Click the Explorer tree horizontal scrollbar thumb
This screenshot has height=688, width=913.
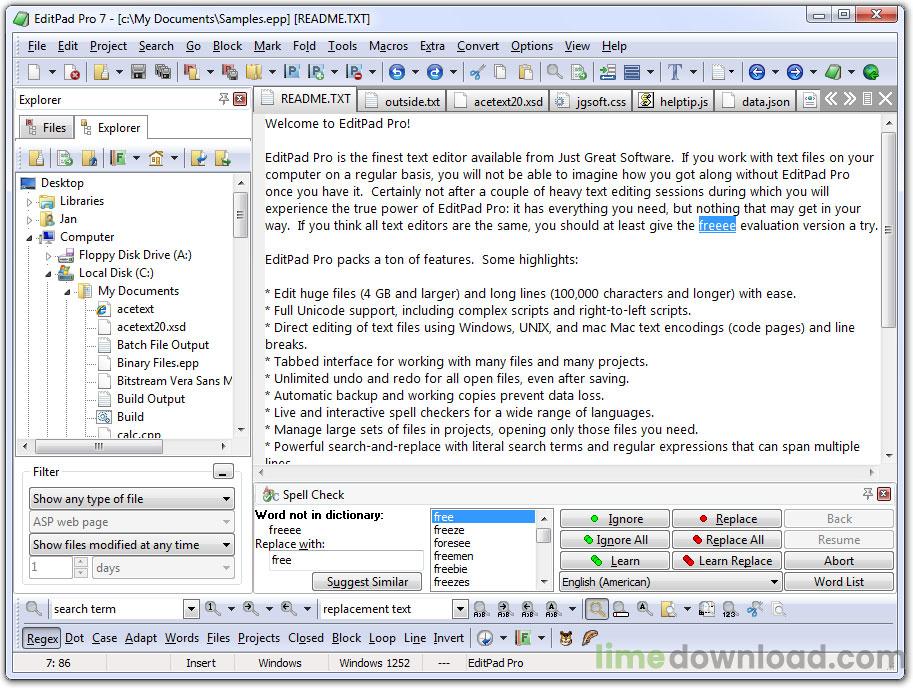click(x=99, y=446)
